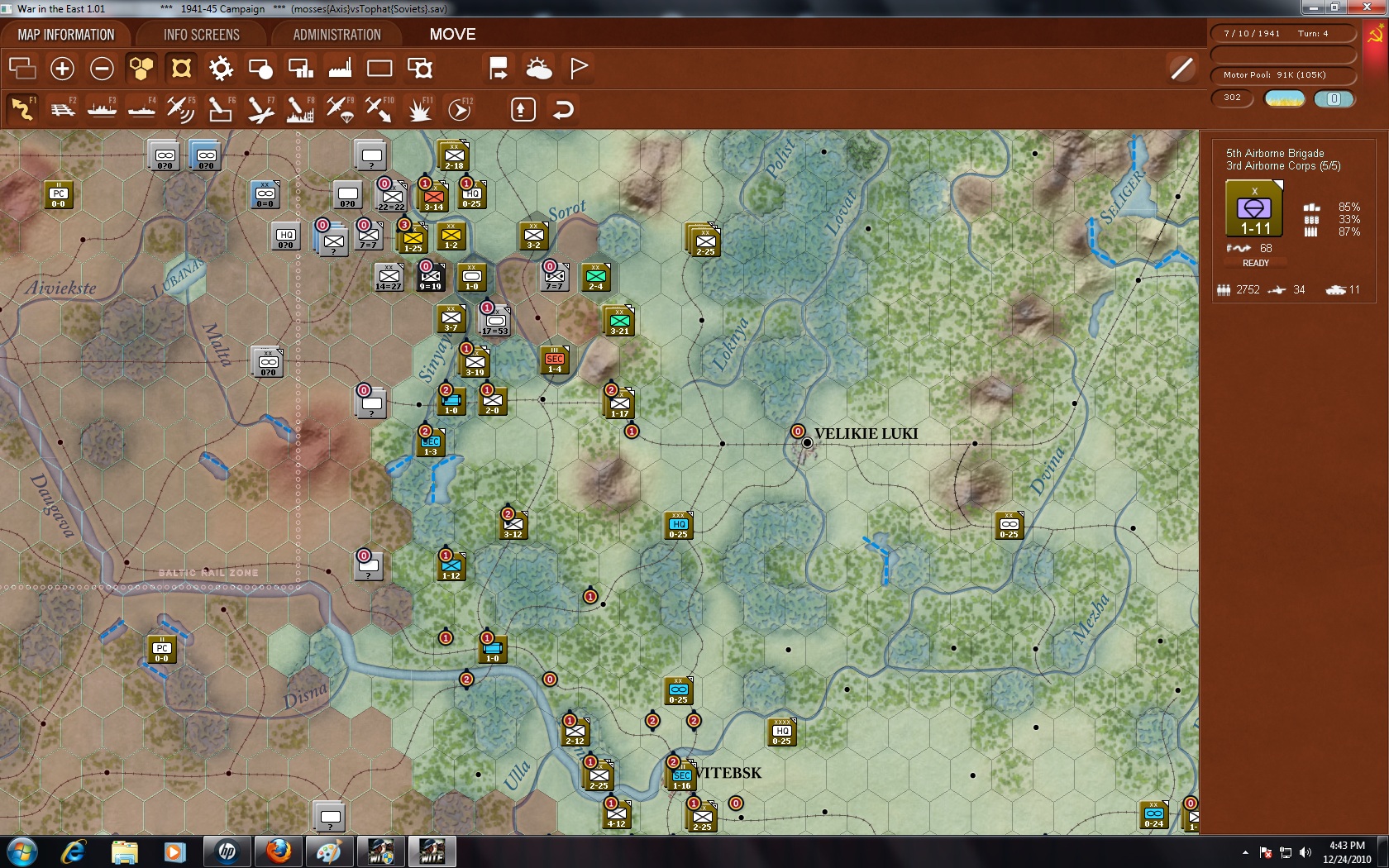Screen dimensions: 1389x868
Task: Click the gear-shaped toolbar icon
Action: [221, 69]
